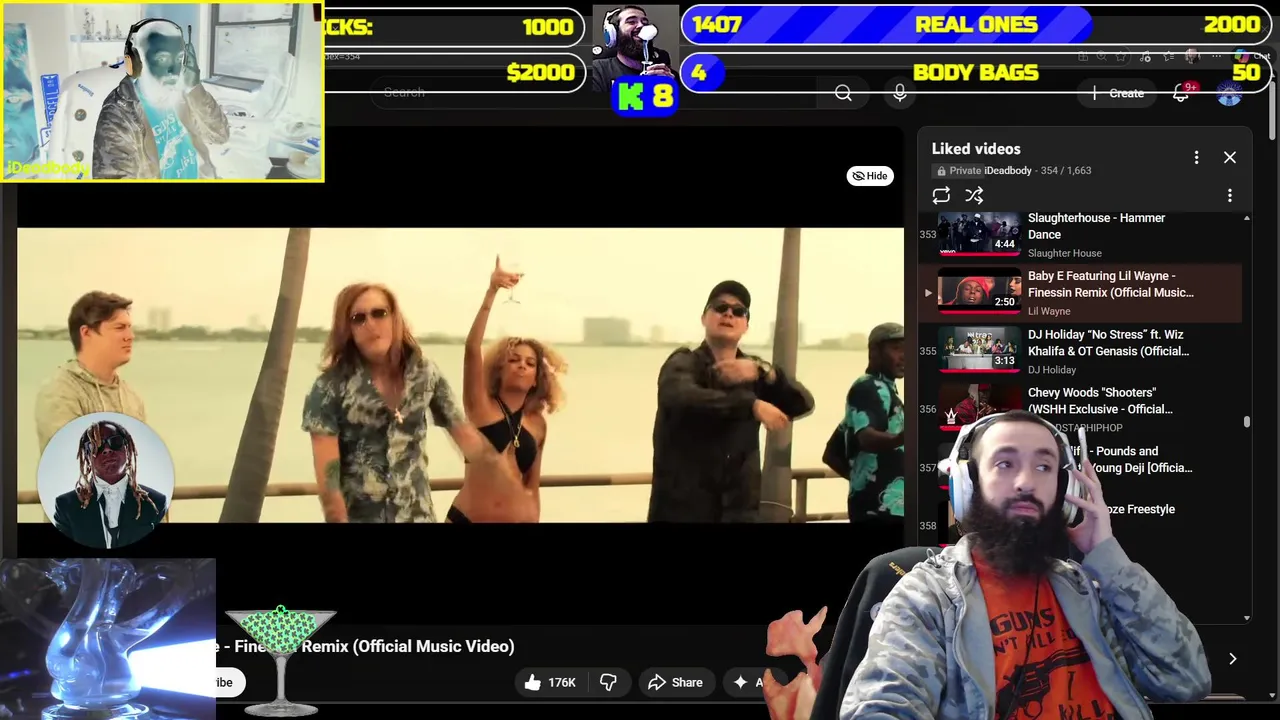Toggle playlist loop
This screenshot has height=720, width=1280.
point(941,196)
